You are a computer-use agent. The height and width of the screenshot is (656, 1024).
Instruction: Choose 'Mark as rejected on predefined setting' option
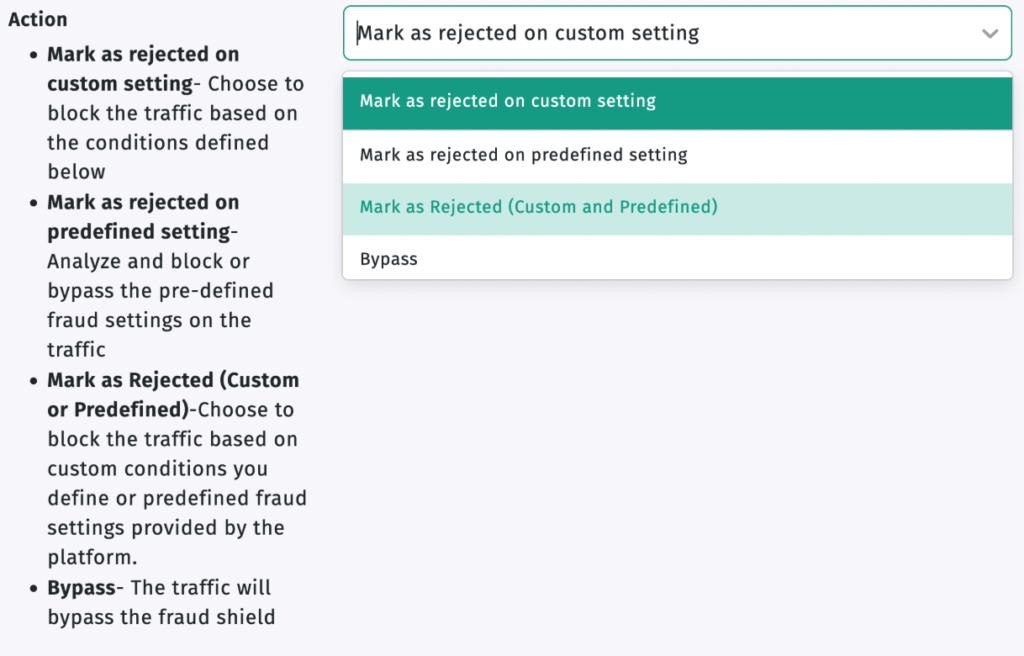[523, 155]
